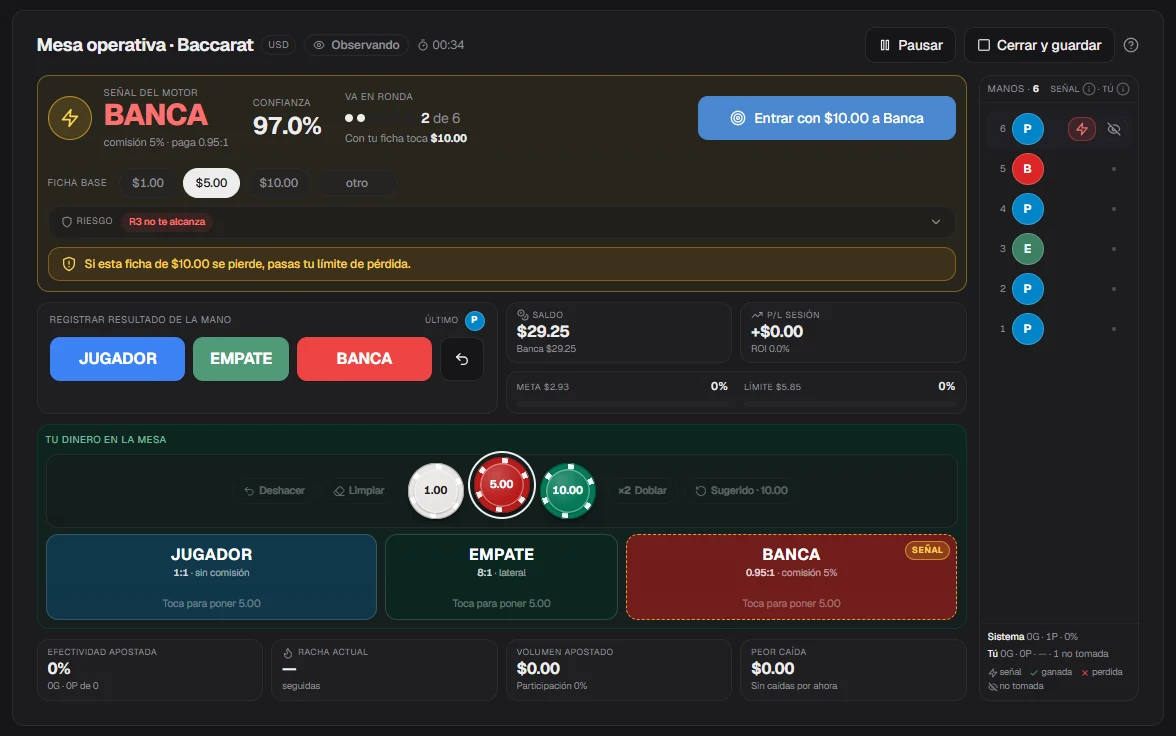
Task: Click Deshacer in the chip tray
Action: coord(274,491)
